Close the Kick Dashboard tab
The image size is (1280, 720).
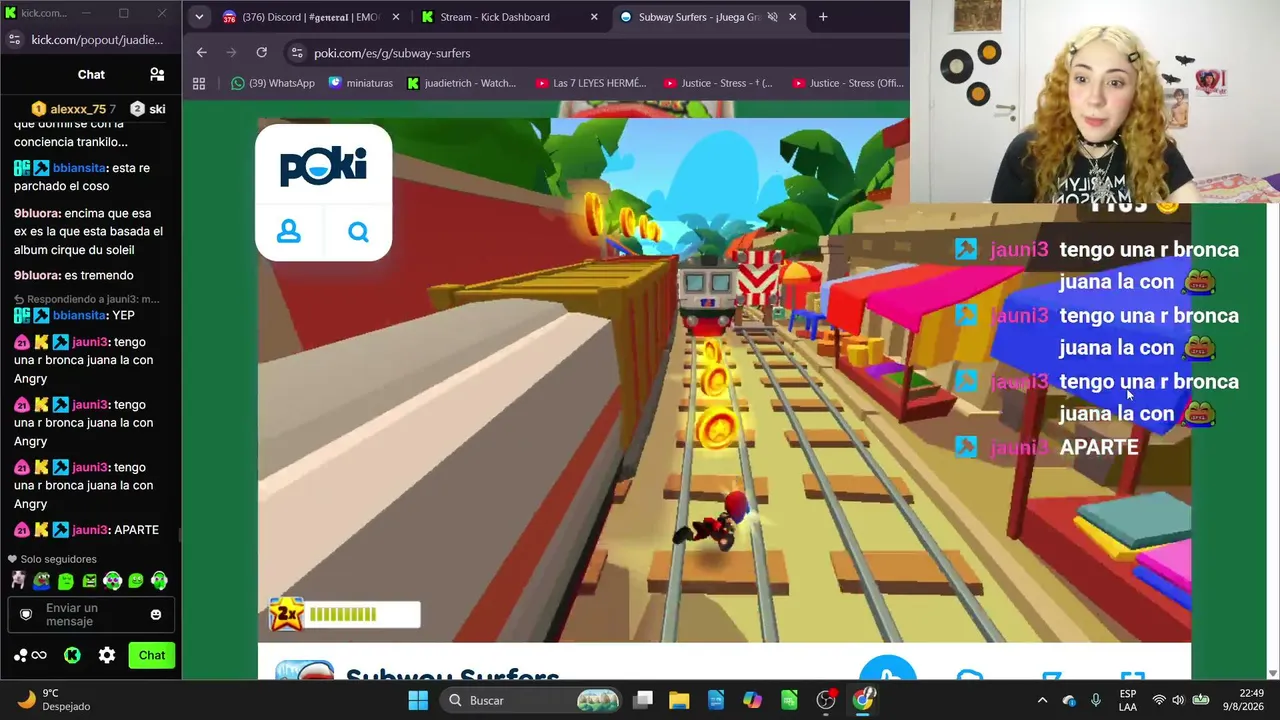594,17
